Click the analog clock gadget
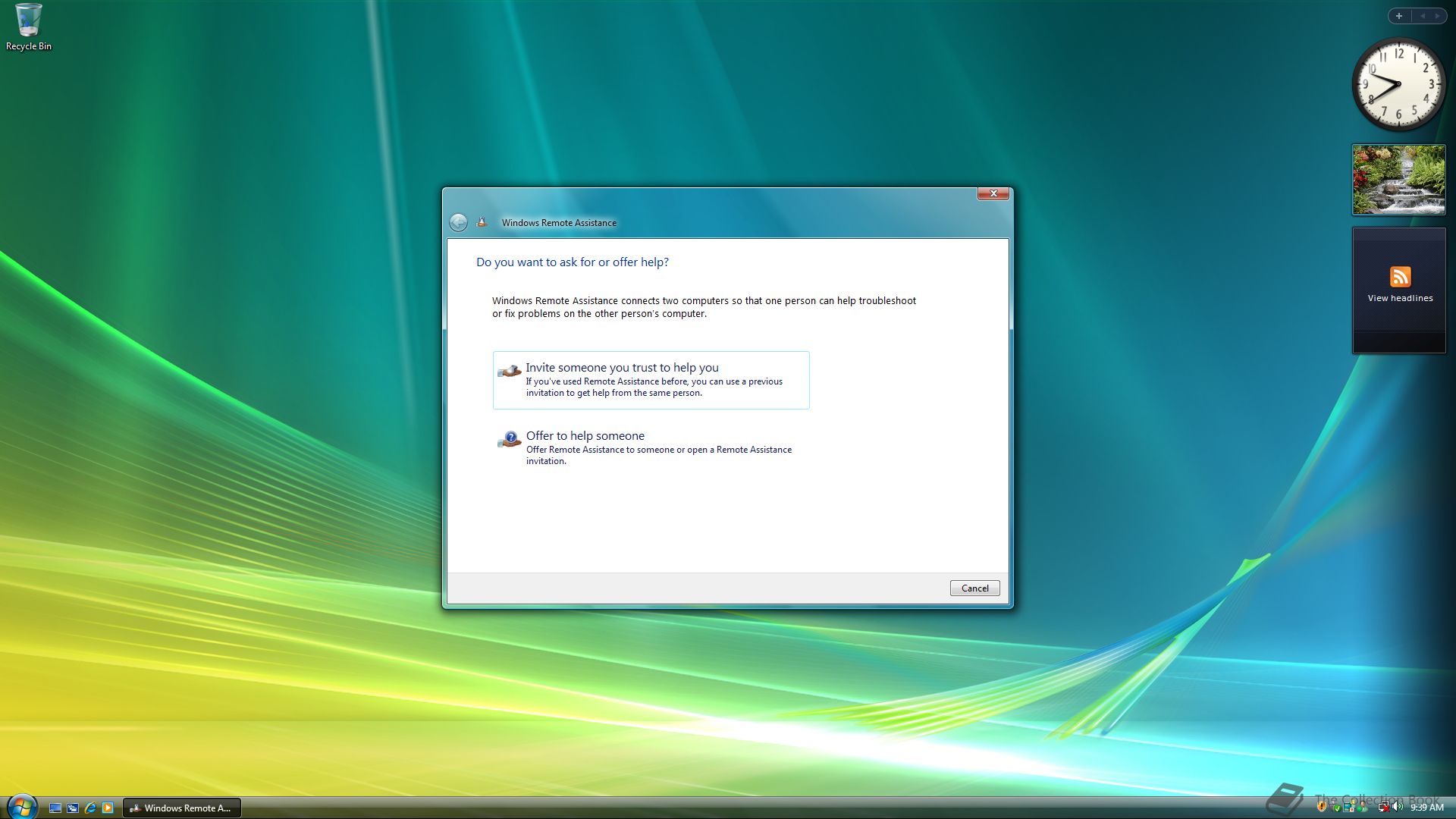Screen dimensions: 1456x819 (1398, 84)
